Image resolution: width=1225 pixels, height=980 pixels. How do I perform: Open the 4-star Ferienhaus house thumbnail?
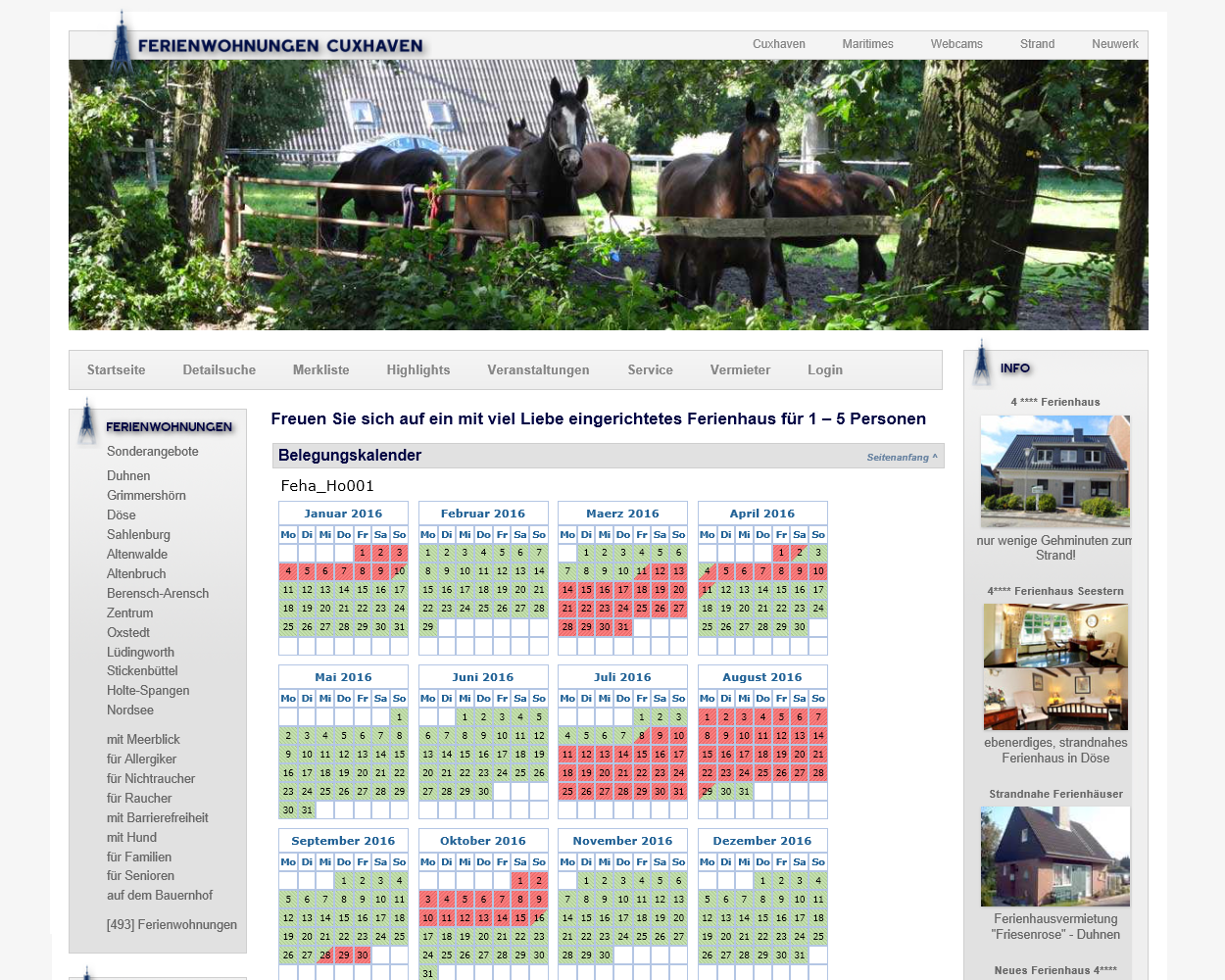pos(1054,470)
